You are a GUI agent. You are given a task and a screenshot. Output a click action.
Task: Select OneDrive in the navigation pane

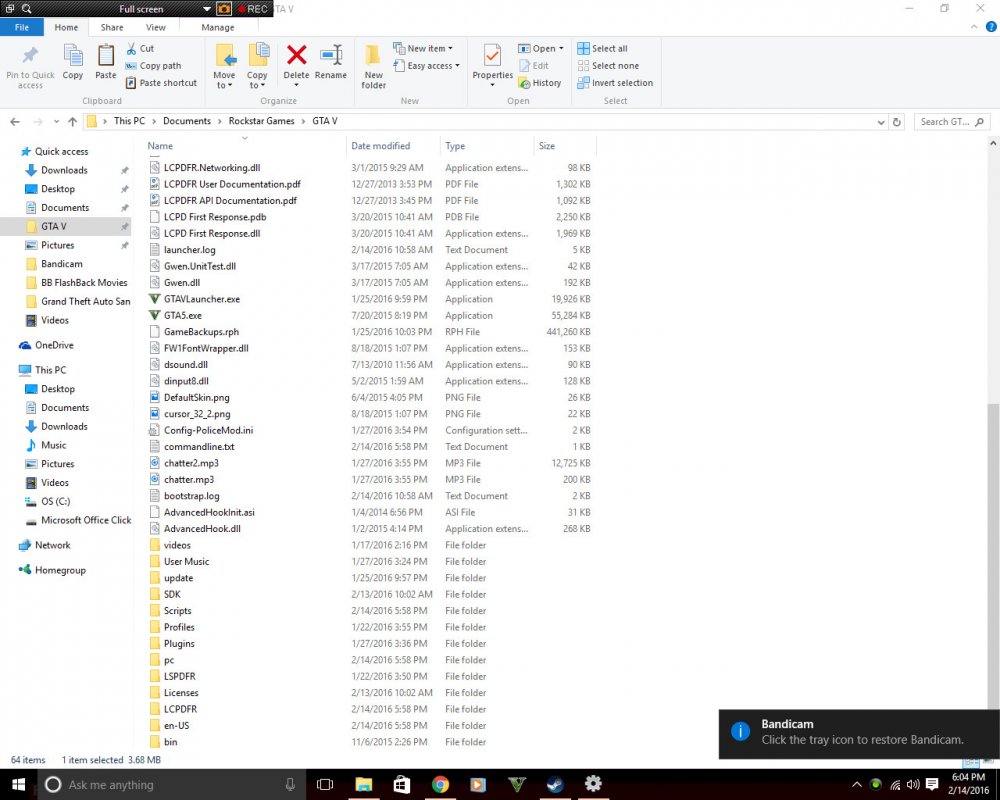54,345
